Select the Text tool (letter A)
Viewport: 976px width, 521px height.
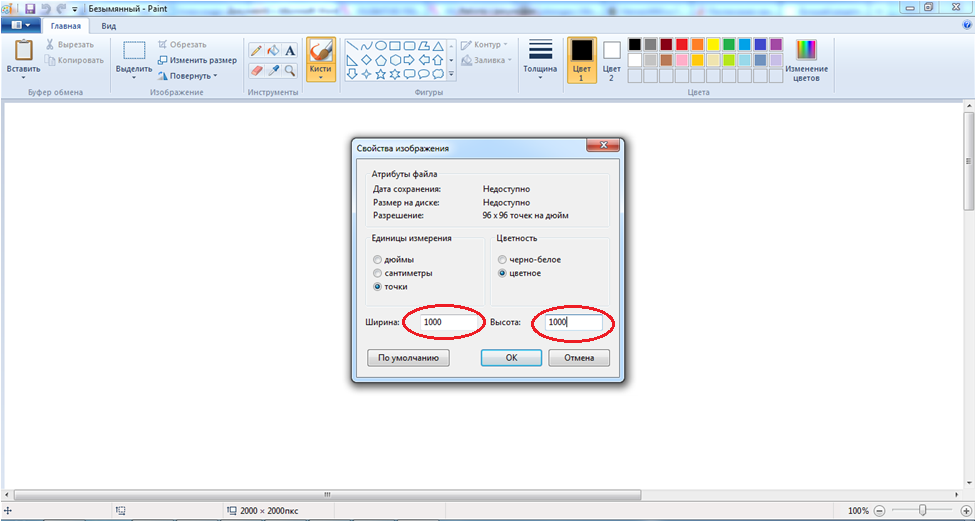pos(289,51)
